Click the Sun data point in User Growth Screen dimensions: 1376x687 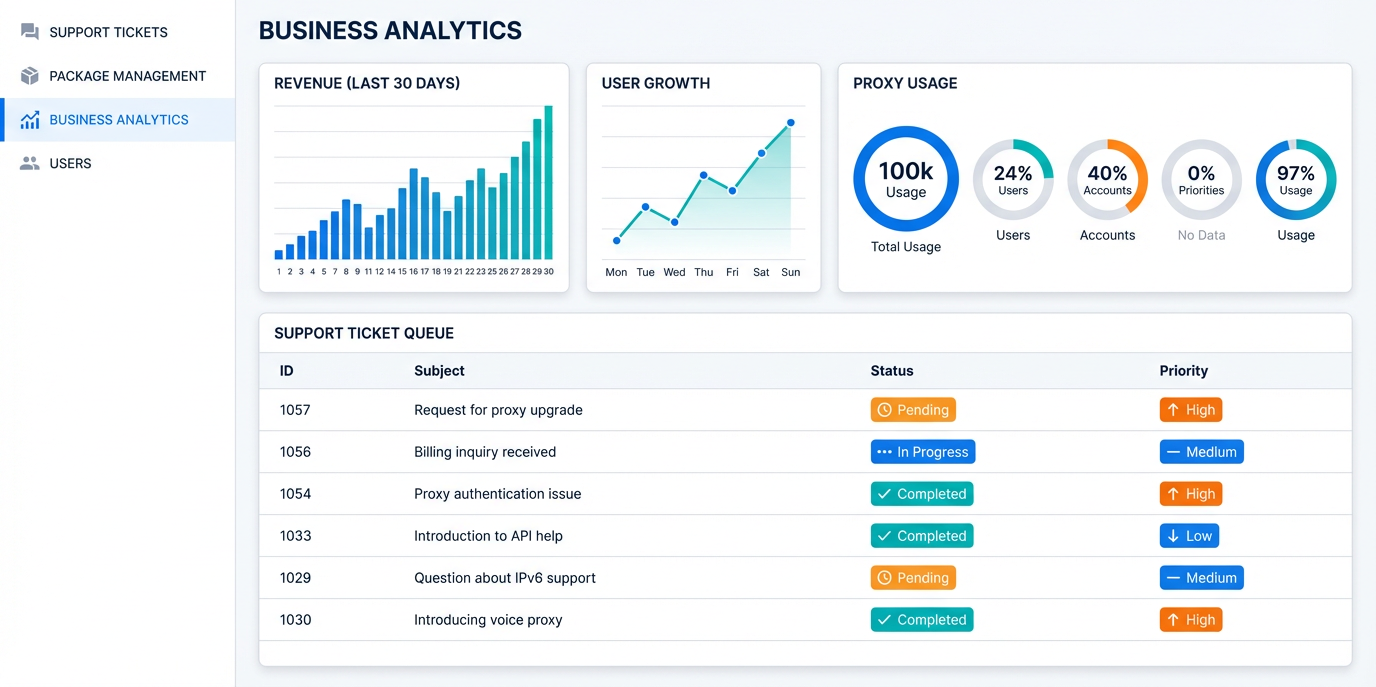pos(791,123)
